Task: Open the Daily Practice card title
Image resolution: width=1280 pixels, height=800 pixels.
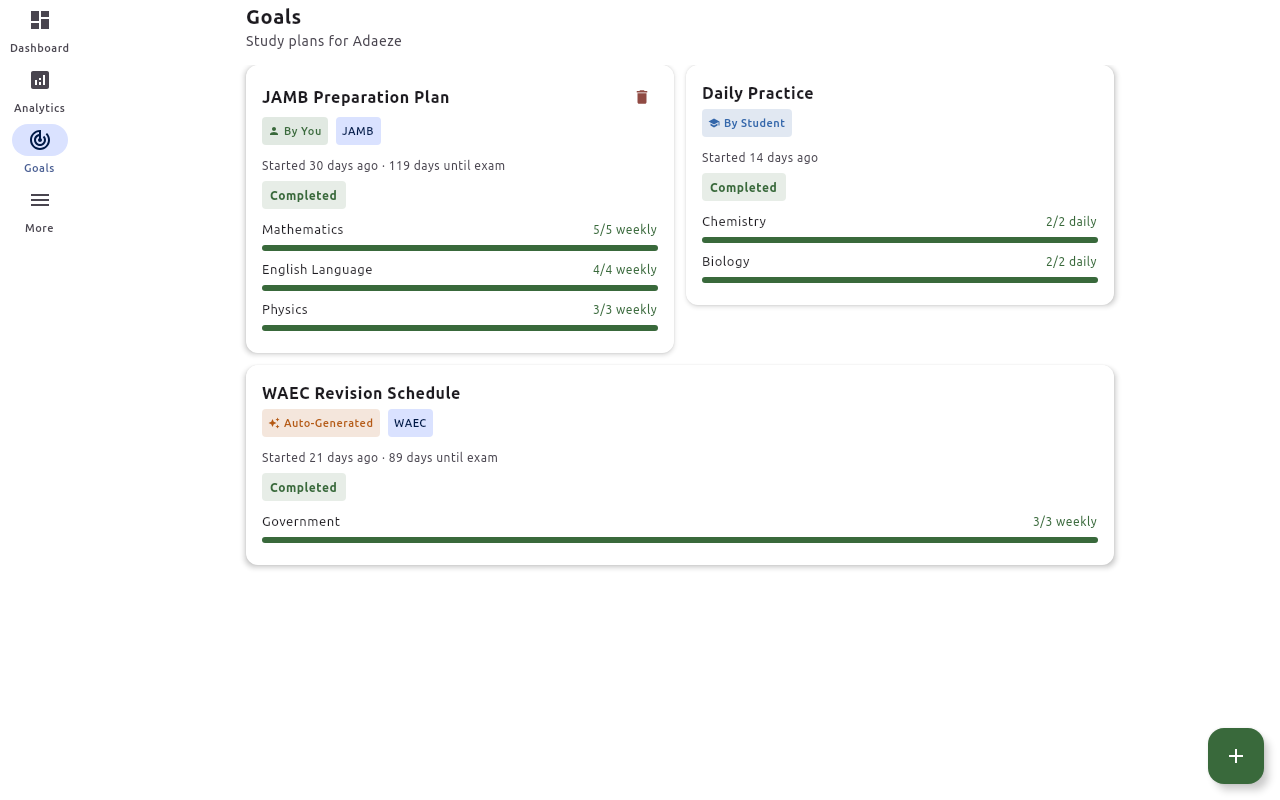Action: tap(757, 93)
